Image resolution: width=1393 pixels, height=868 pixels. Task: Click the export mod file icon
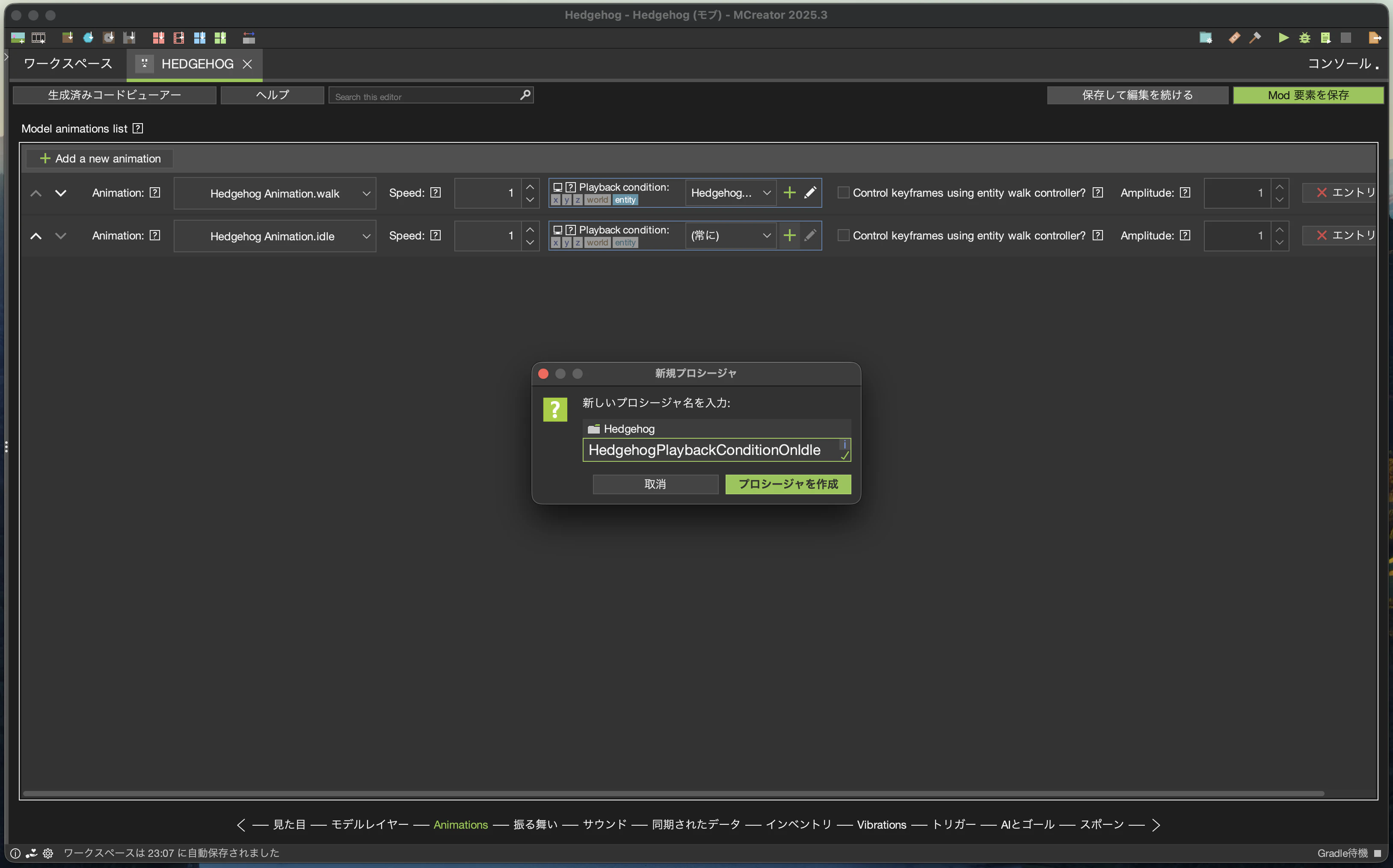1374,38
